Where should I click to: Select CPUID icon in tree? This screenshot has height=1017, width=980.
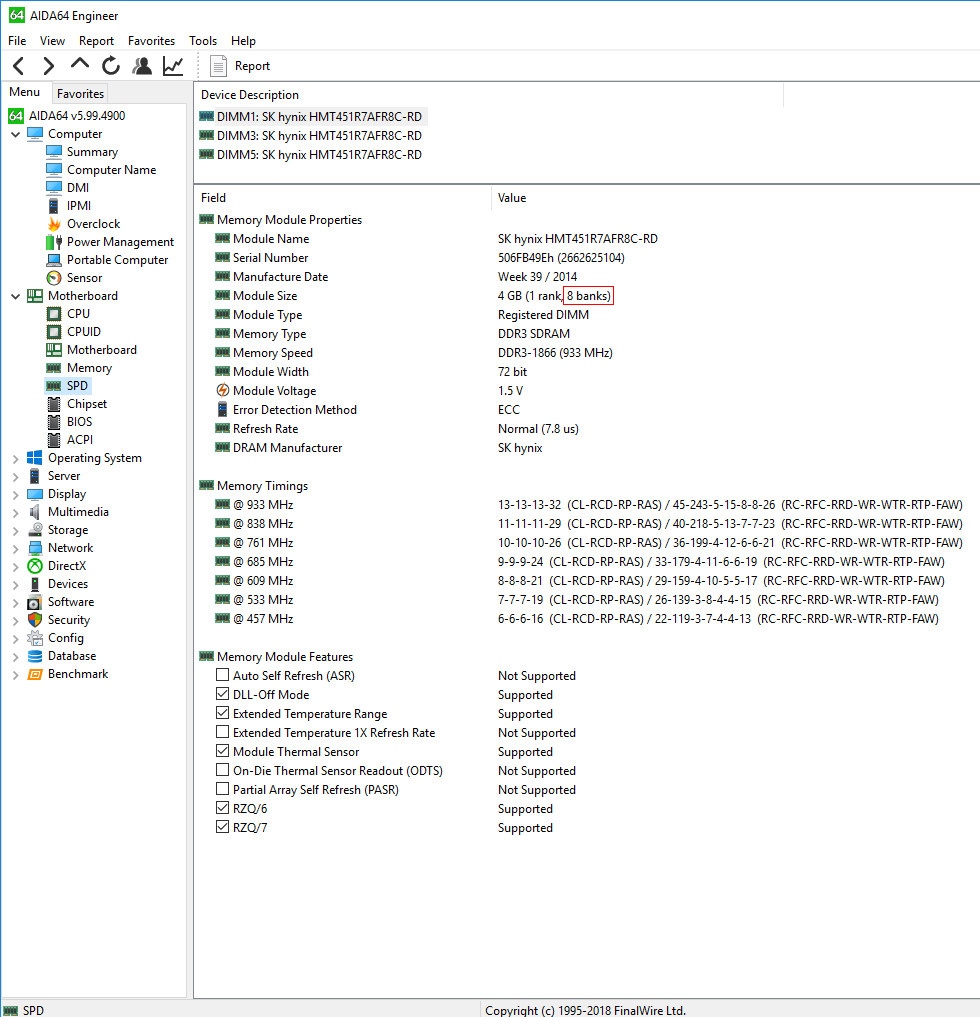(54, 332)
